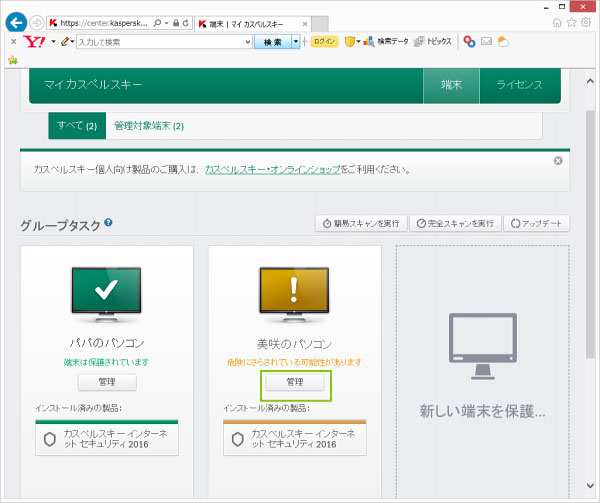This screenshot has width=600, height=503.
Task: Open the browser home icon
Action: click(x=557, y=23)
